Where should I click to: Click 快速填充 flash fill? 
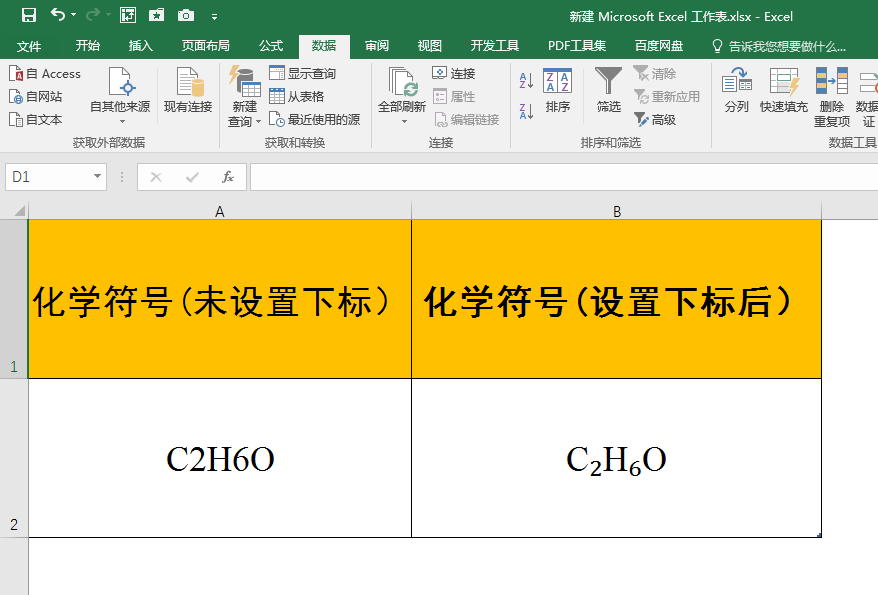783,90
